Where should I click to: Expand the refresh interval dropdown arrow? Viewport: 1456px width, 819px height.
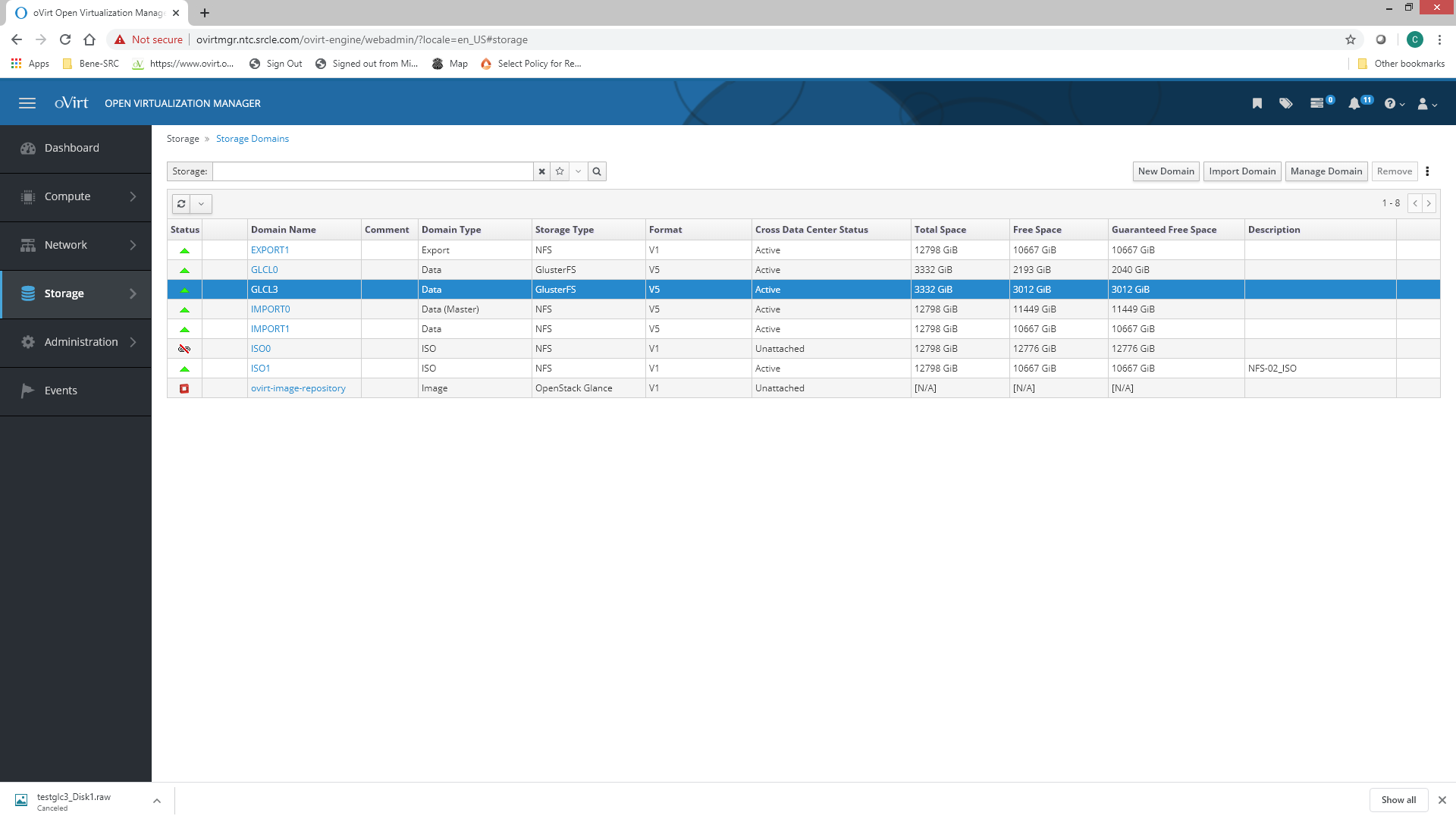click(x=201, y=203)
